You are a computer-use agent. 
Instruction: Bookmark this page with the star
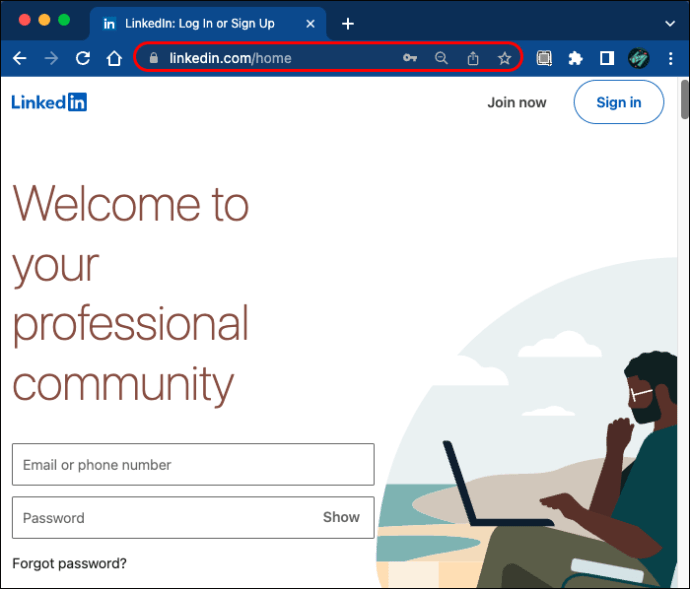tap(504, 58)
